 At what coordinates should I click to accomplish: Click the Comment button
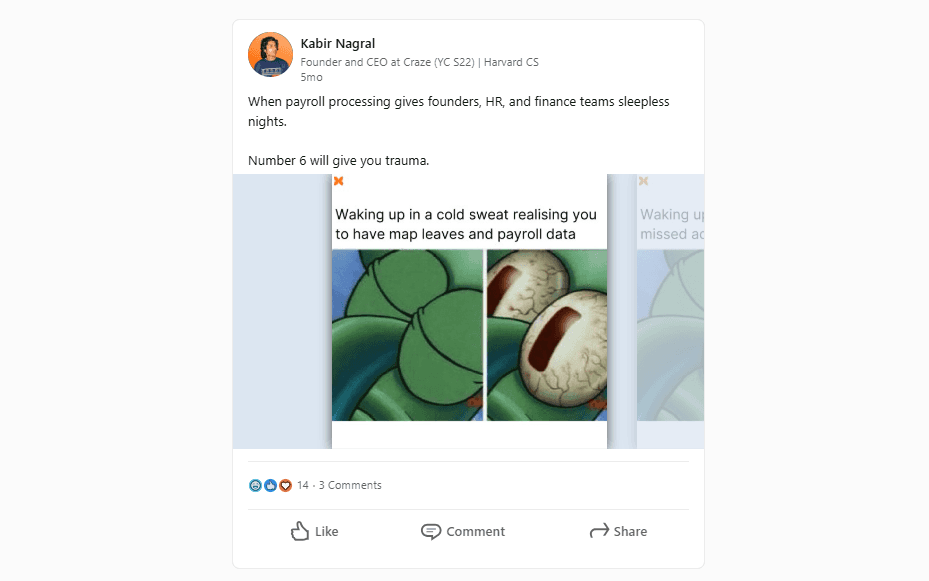tap(463, 531)
